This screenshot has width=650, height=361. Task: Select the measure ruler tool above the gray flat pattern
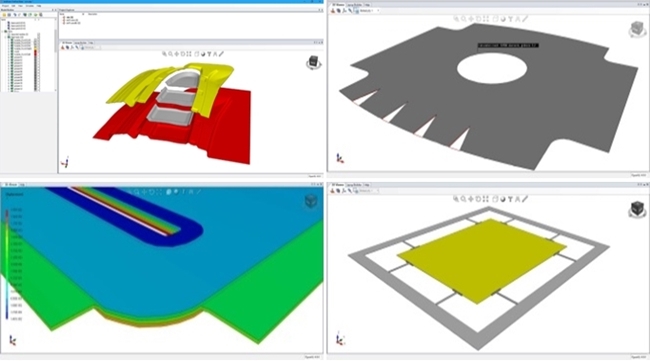pos(525,19)
